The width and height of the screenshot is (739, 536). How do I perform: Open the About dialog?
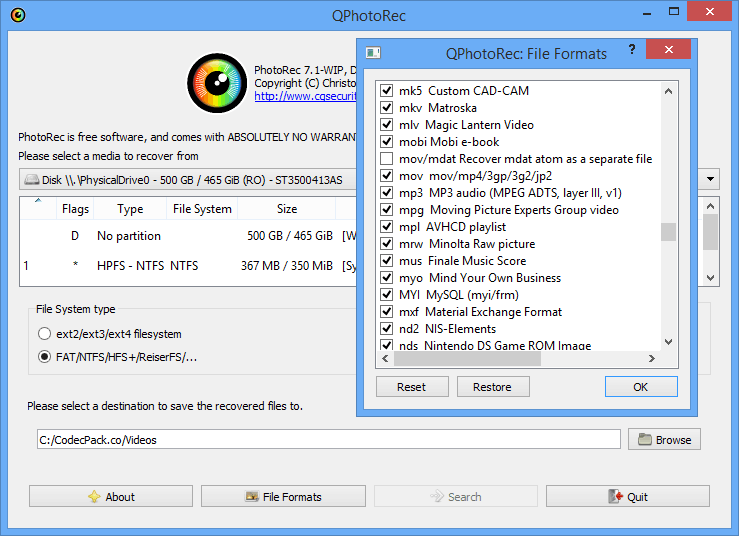coord(111,496)
